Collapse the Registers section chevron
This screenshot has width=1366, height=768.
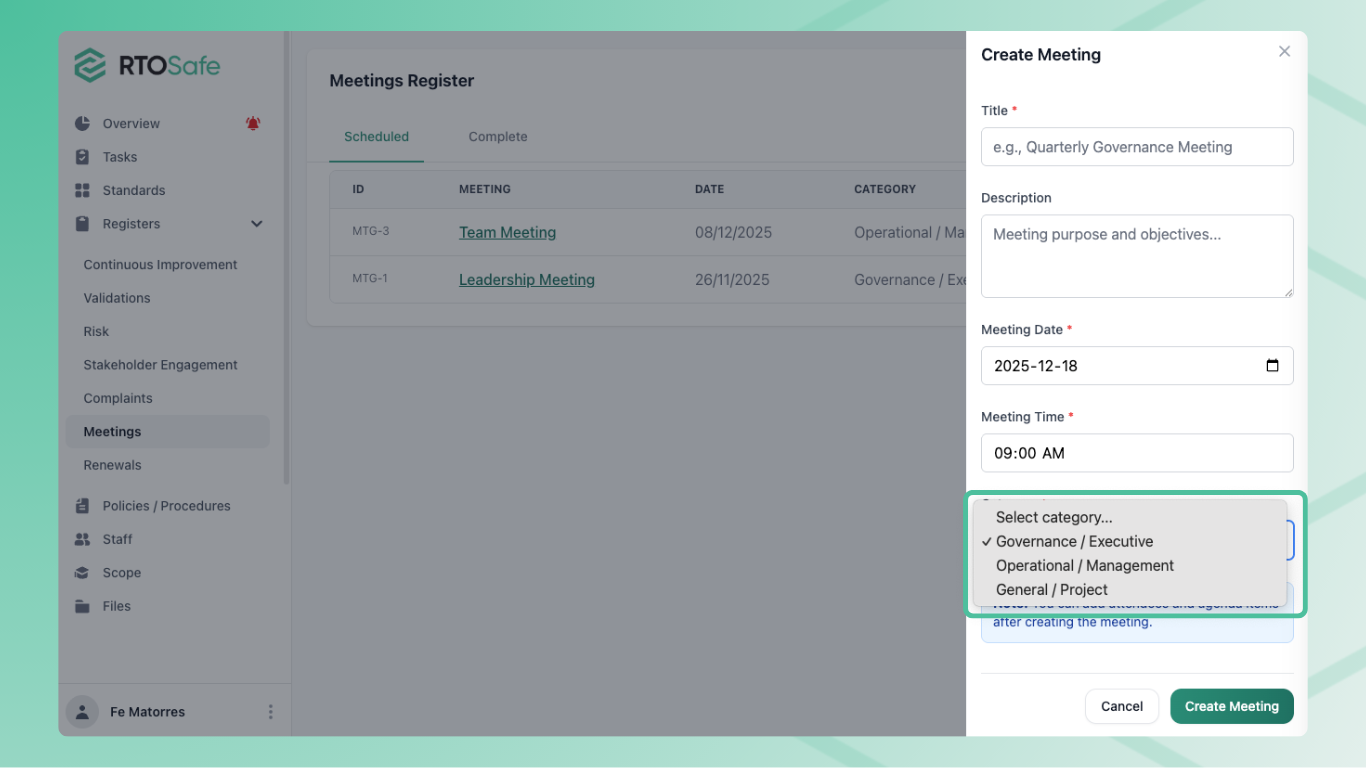[x=257, y=224]
